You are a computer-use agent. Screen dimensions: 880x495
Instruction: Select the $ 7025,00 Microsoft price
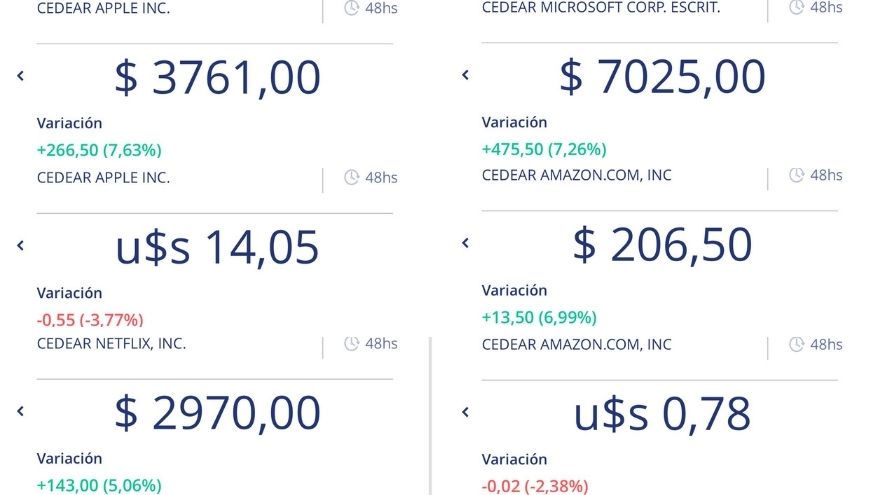662,77
